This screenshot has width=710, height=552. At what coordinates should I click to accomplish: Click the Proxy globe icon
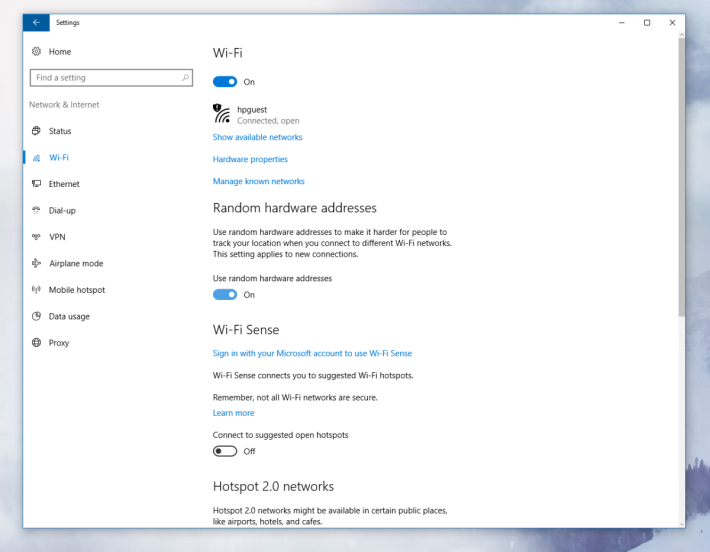coord(36,342)
